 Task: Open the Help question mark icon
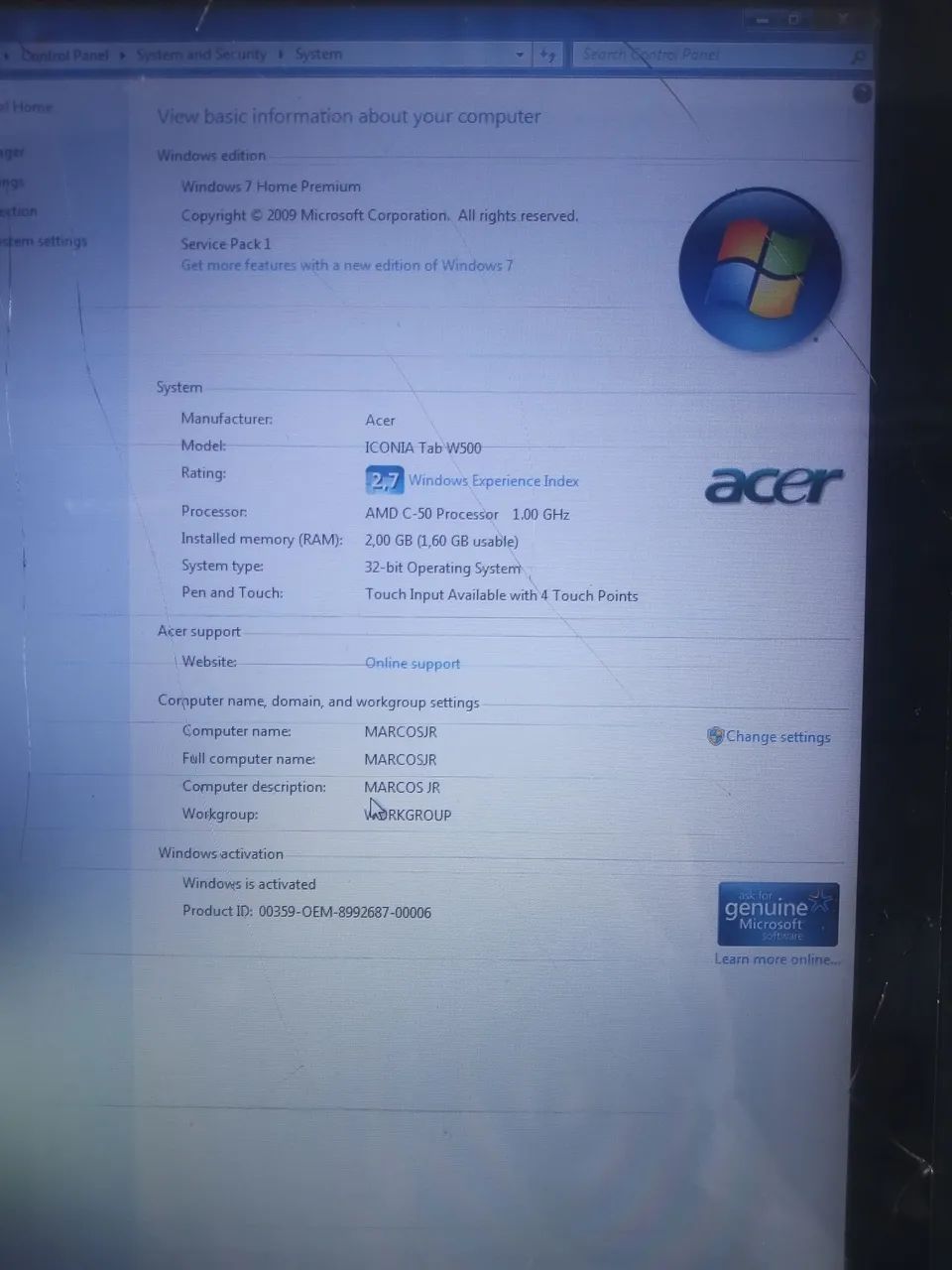862,94
